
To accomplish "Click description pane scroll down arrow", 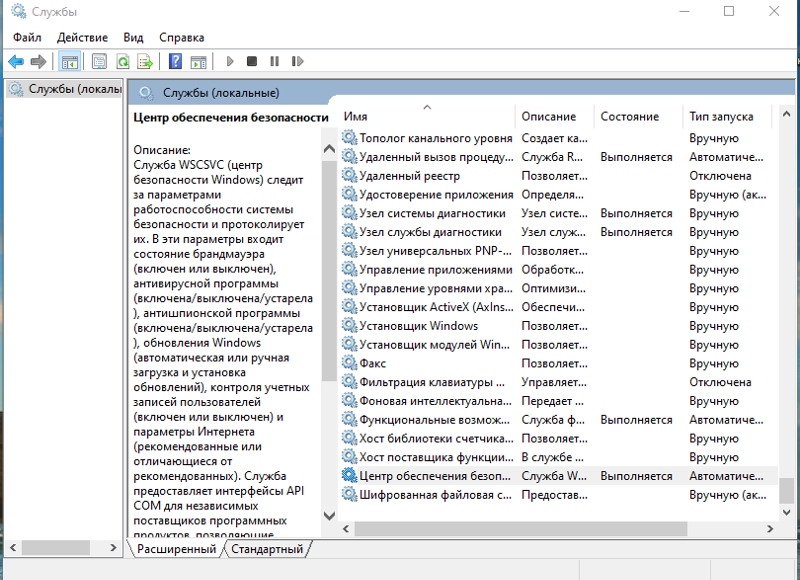I will point(330,516).
